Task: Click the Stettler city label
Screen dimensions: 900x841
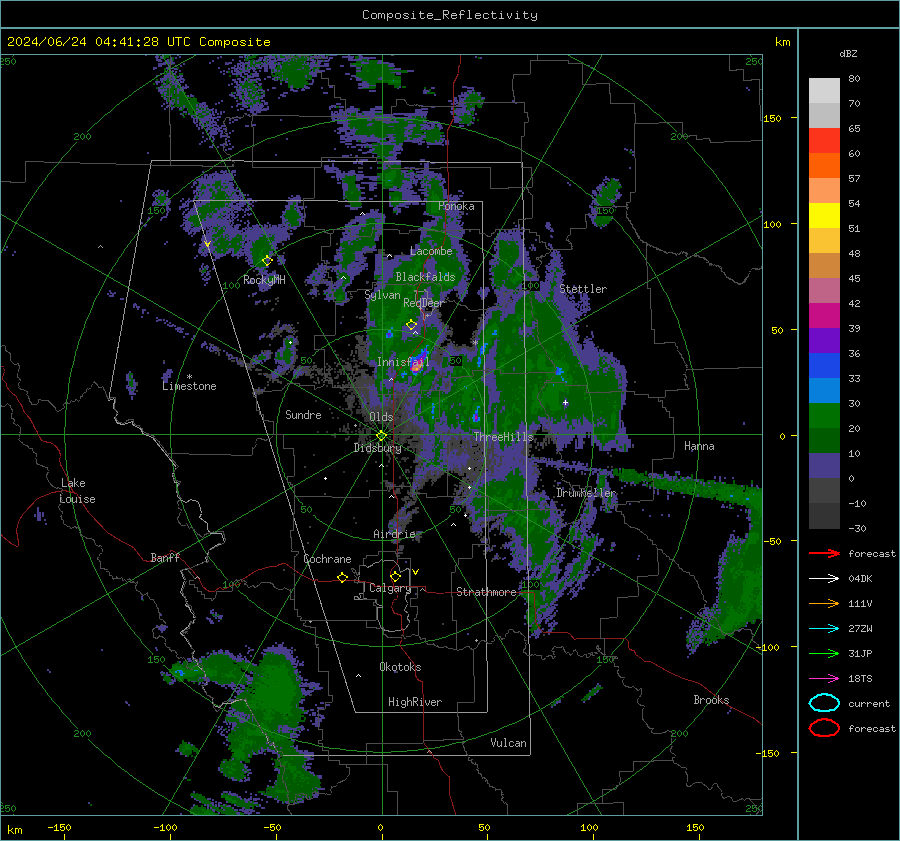Action: pos(583,289)
